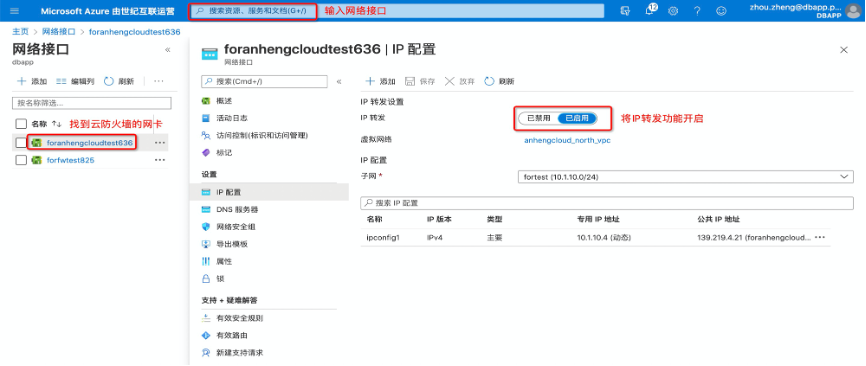
Task: Check the box next to foranhengcloudtest636
Action: pos(21,143)
